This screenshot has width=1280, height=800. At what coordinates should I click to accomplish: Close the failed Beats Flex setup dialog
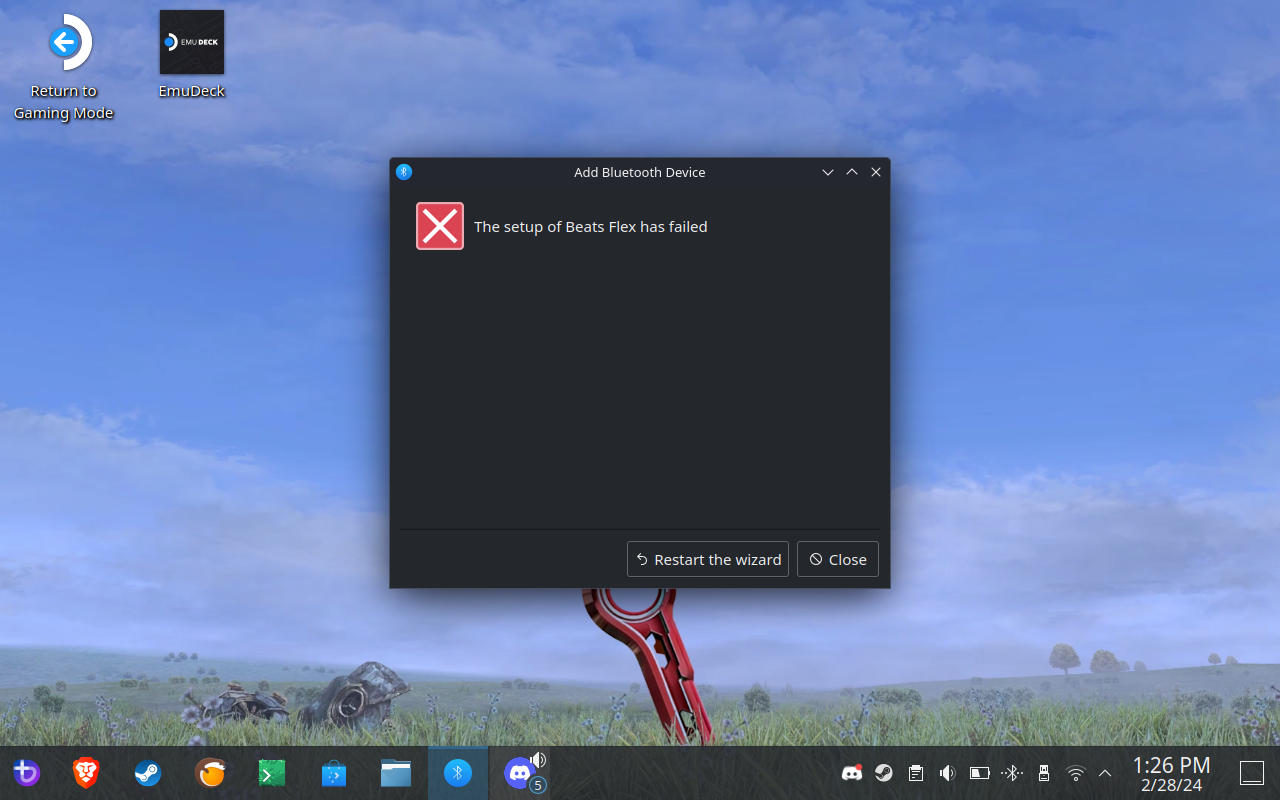click(x=838, y=559)
